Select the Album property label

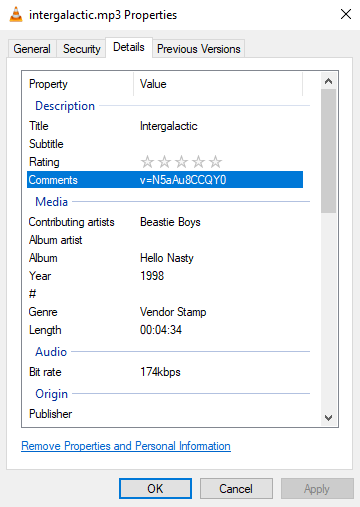(x=43, y=258)
